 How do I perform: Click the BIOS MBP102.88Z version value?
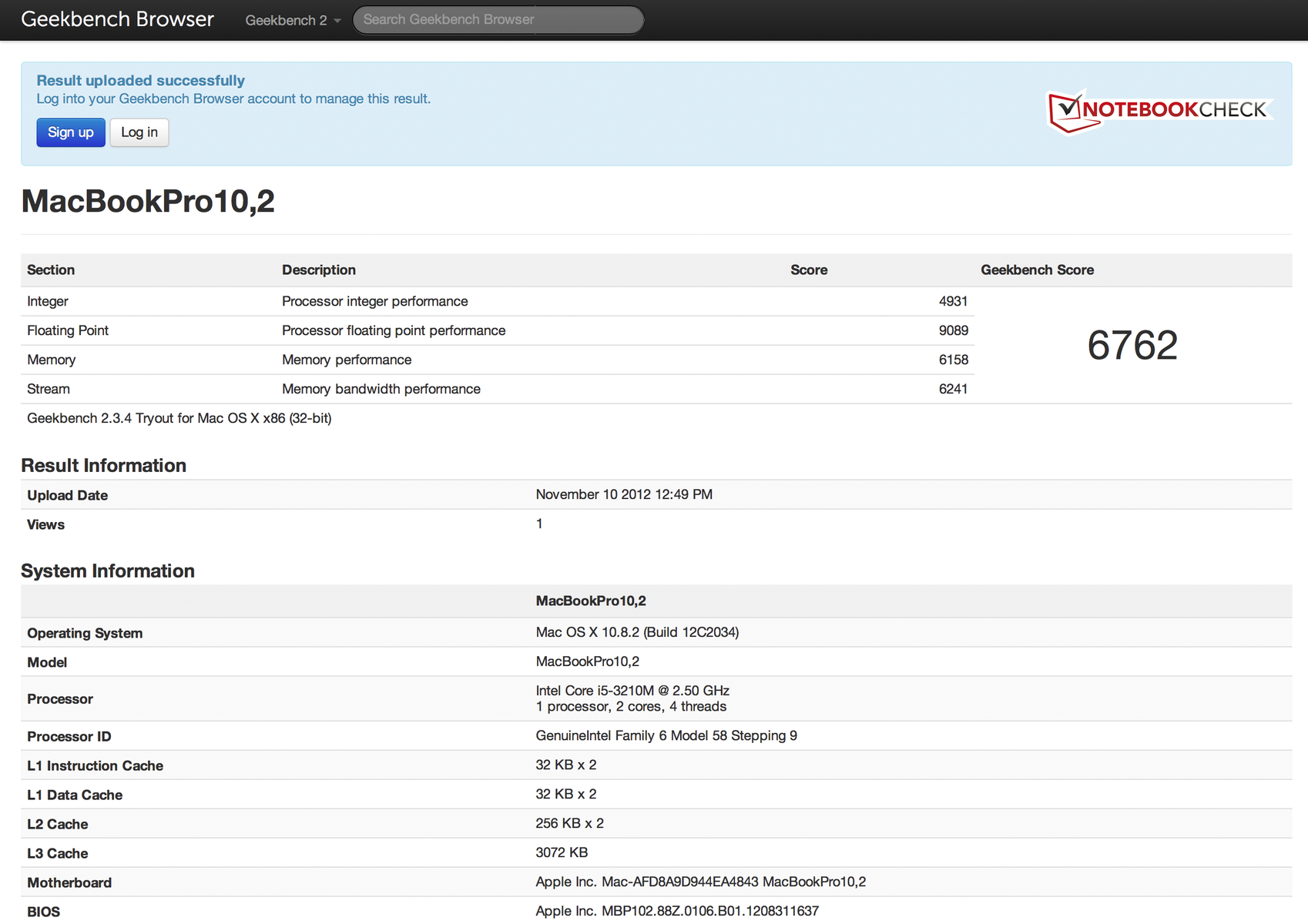(x=677, y=912)
